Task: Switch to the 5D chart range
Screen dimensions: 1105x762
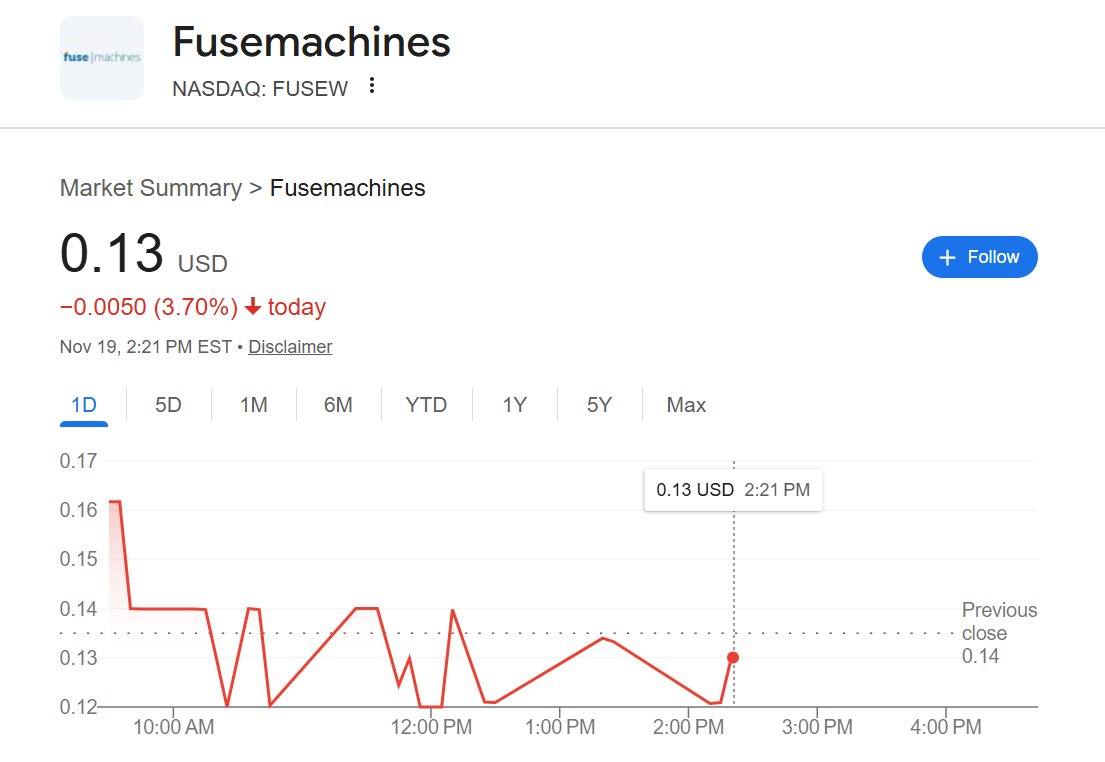Action: point(168,405)
